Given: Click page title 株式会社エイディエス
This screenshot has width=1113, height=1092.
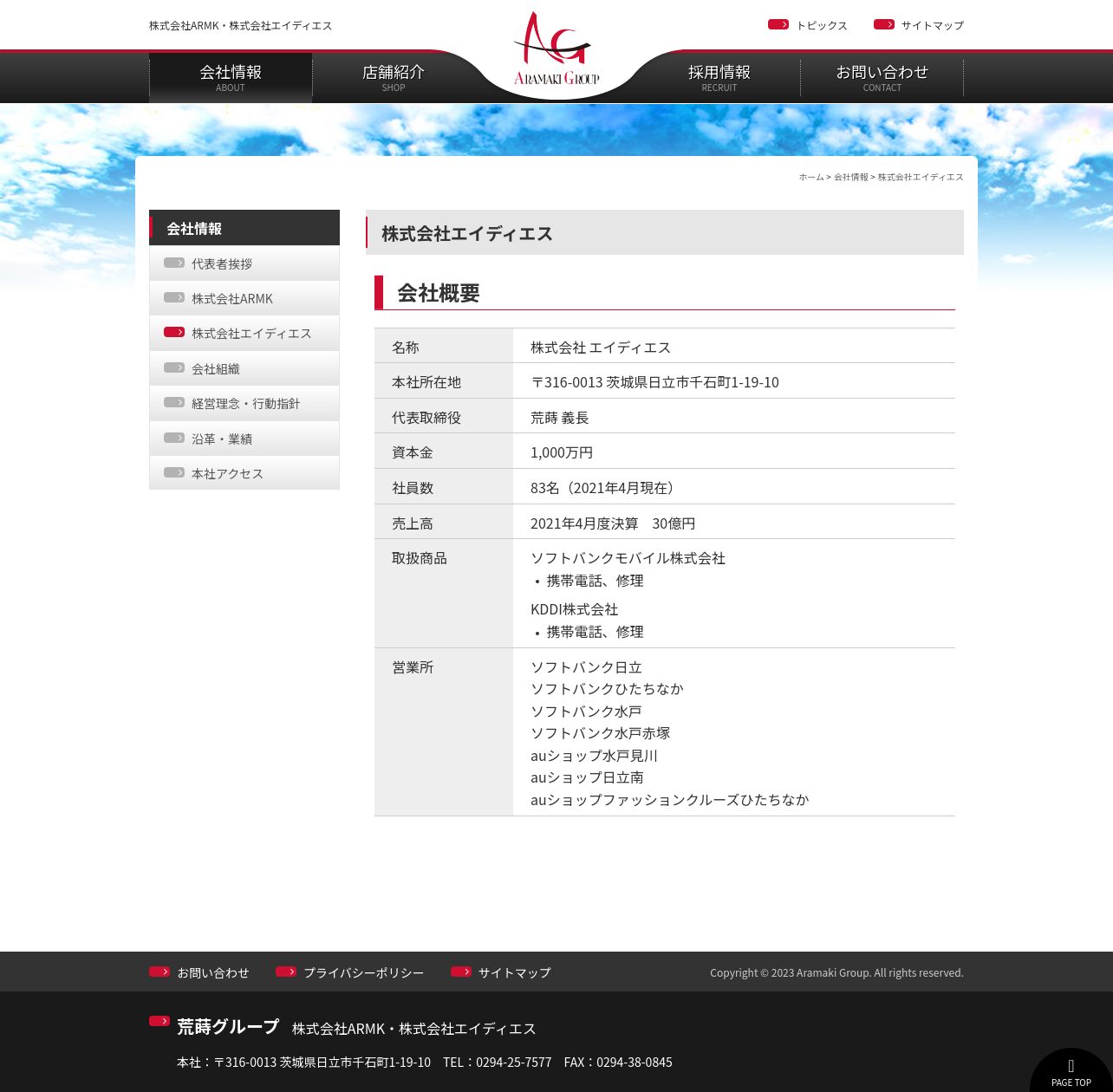Looking at the screenshot, I should (x=467, y=233).
